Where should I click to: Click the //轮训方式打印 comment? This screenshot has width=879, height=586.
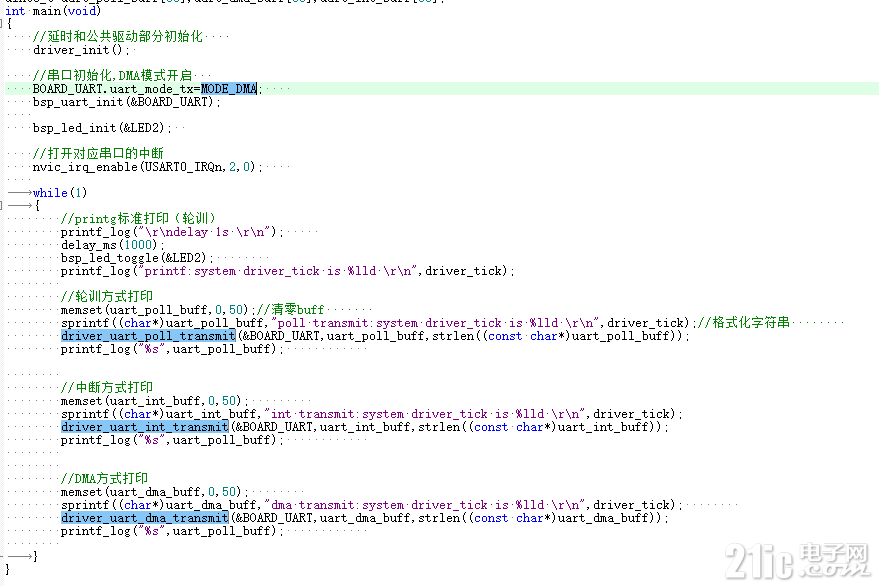click(107, 297)
